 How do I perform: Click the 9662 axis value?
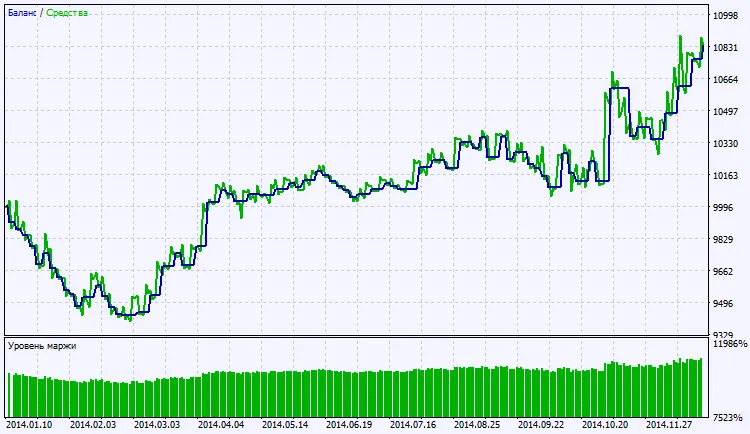pyautogui.click(x=724, y=272)
